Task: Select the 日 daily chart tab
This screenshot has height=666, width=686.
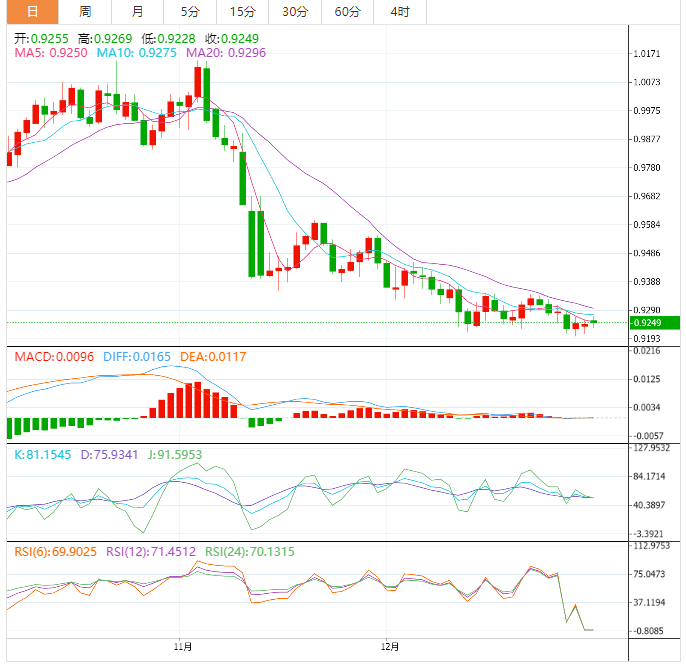Action: tap(32, 12)
